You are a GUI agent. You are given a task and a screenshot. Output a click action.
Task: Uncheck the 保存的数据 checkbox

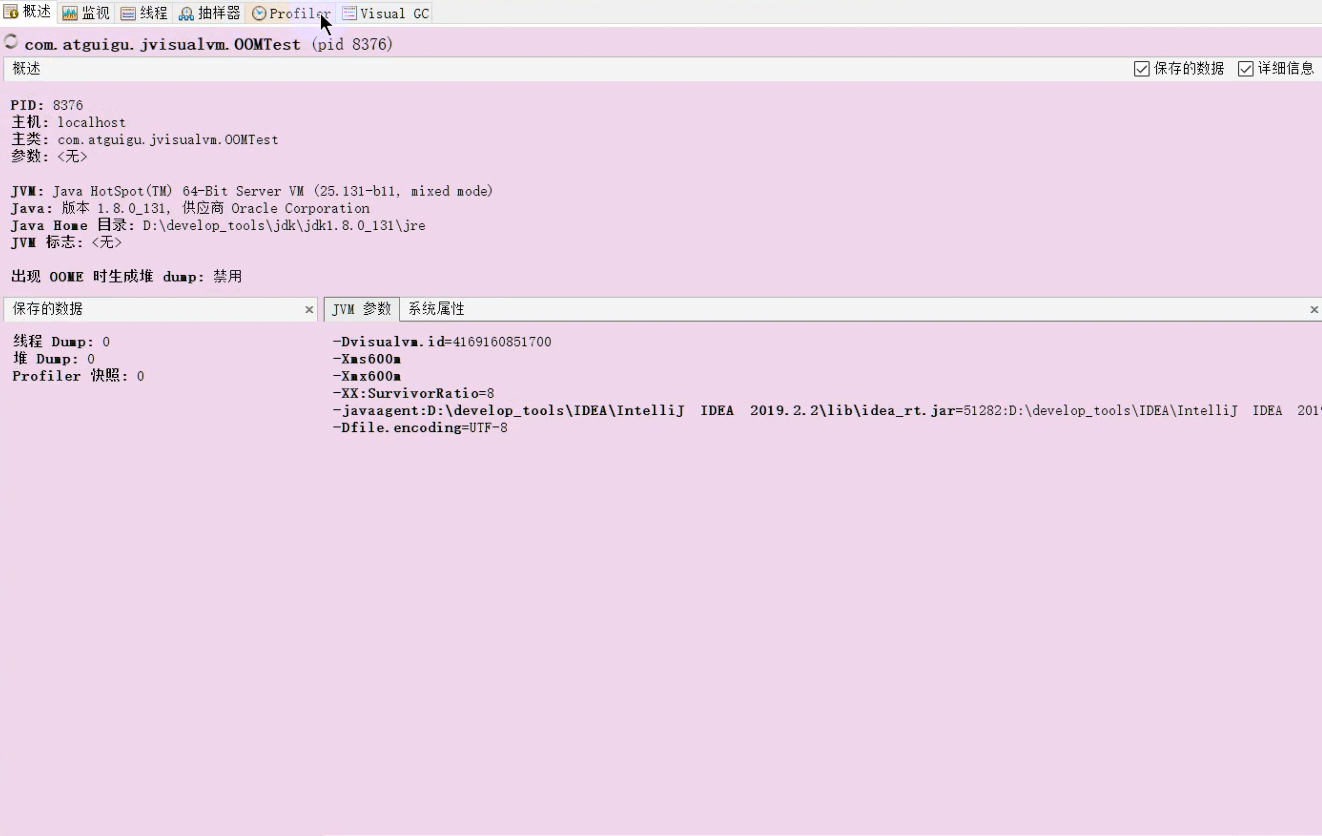point(1141,69)
